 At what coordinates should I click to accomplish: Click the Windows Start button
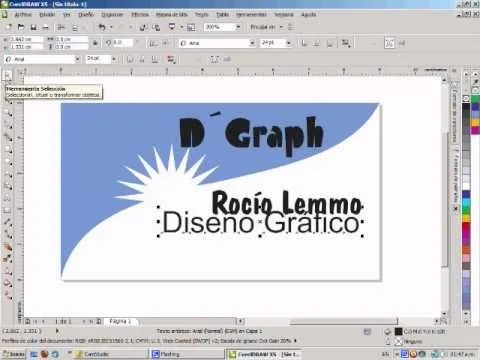[13, 354]
